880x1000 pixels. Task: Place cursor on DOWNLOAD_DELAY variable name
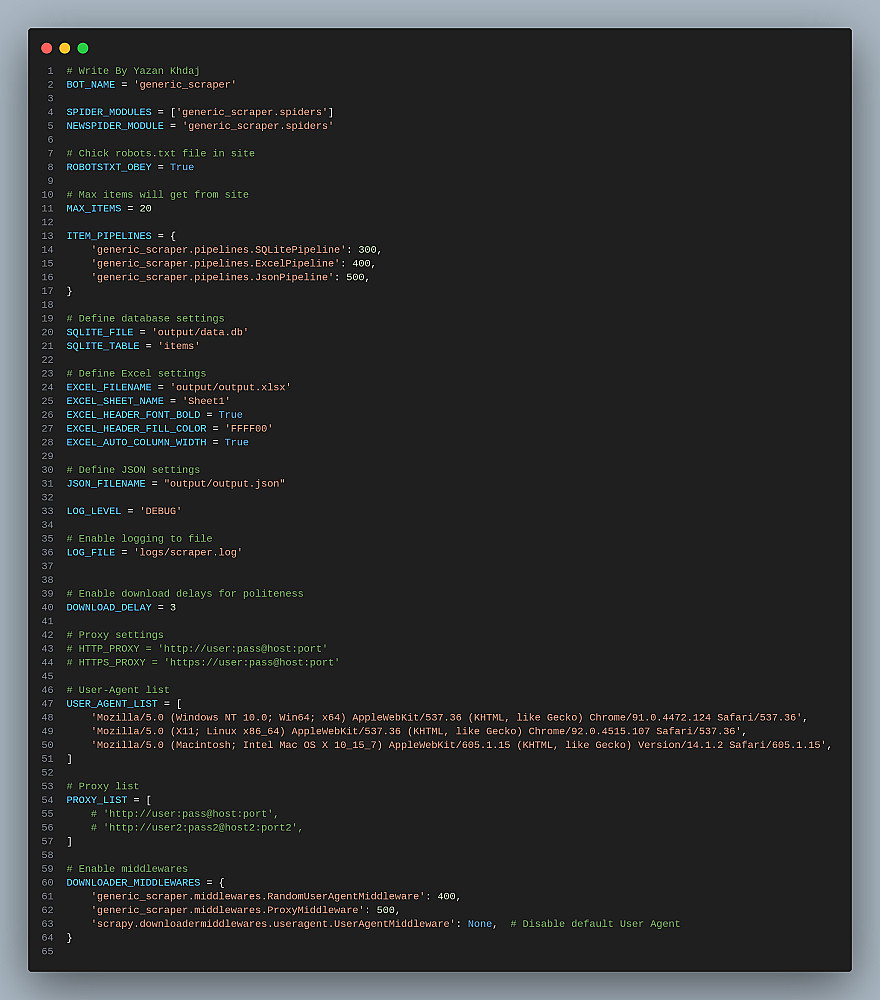point(109,607)
